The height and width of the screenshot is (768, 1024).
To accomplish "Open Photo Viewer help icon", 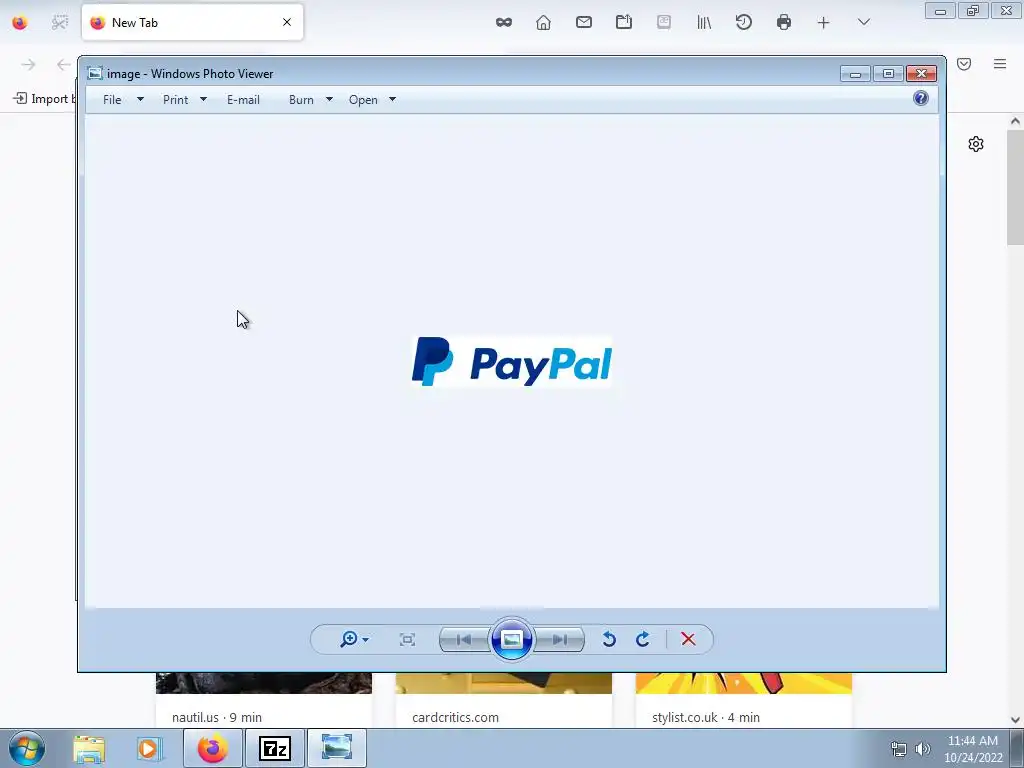I will click(x=921, y=98).
